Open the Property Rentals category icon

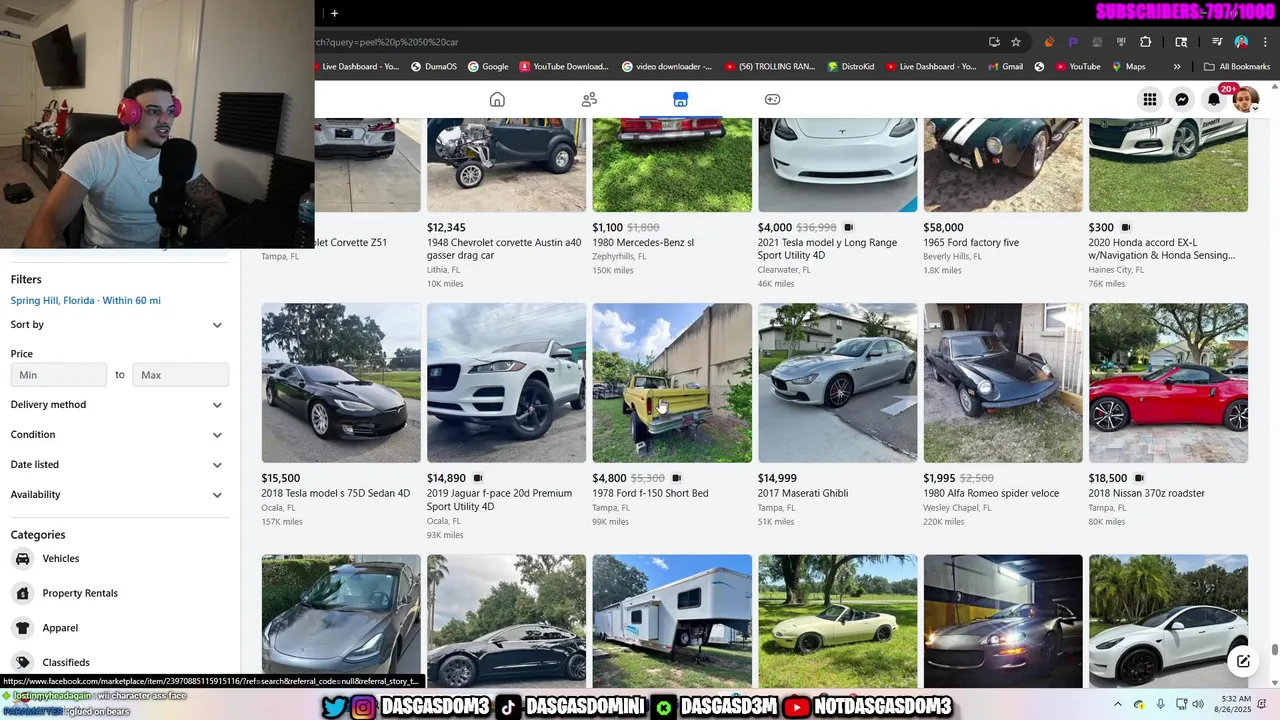(22, 593)
